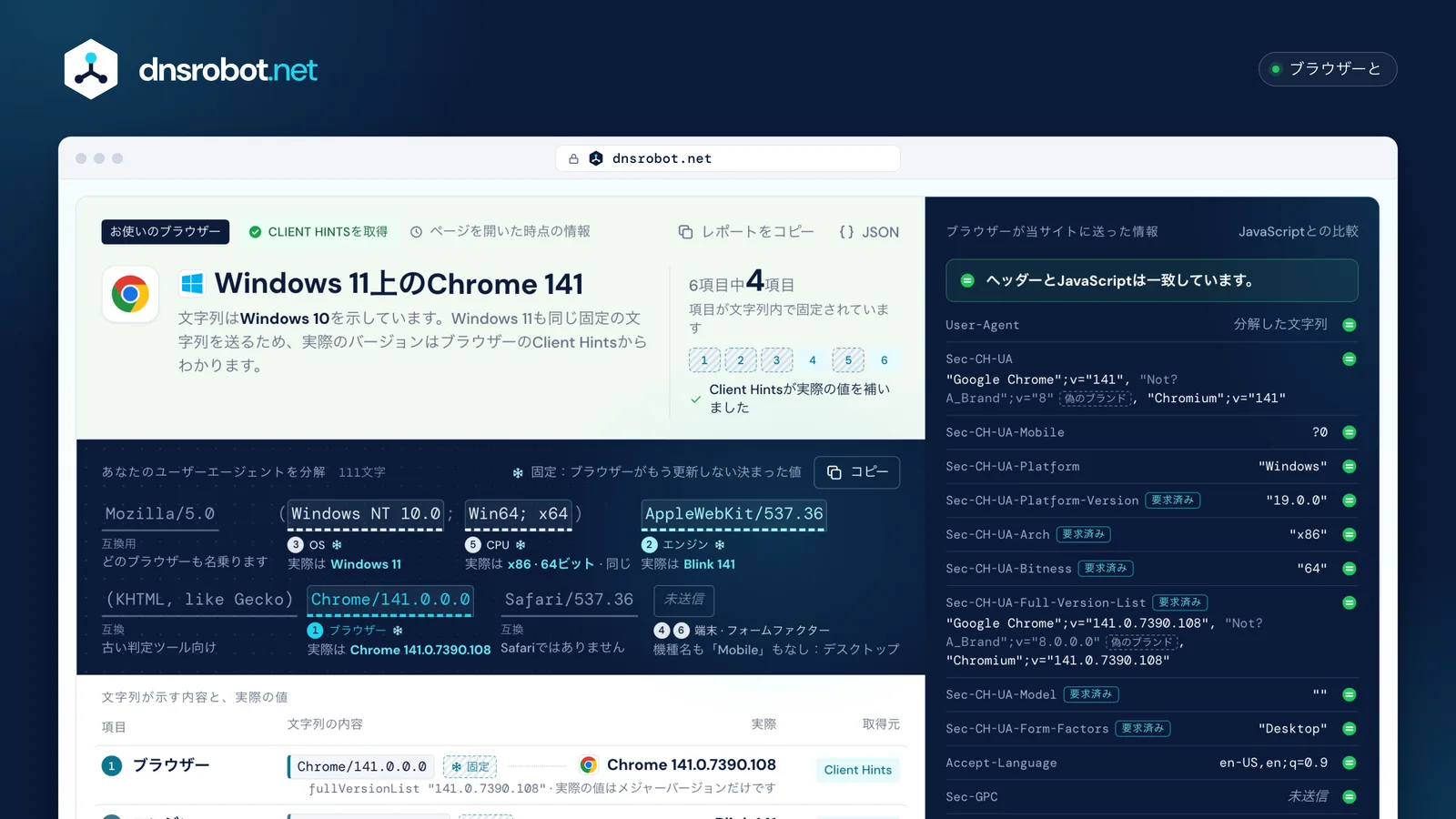Screen dimensions: 1456x819
Task: Click the Win64; x64 token
Action: [x=518, y=514]
